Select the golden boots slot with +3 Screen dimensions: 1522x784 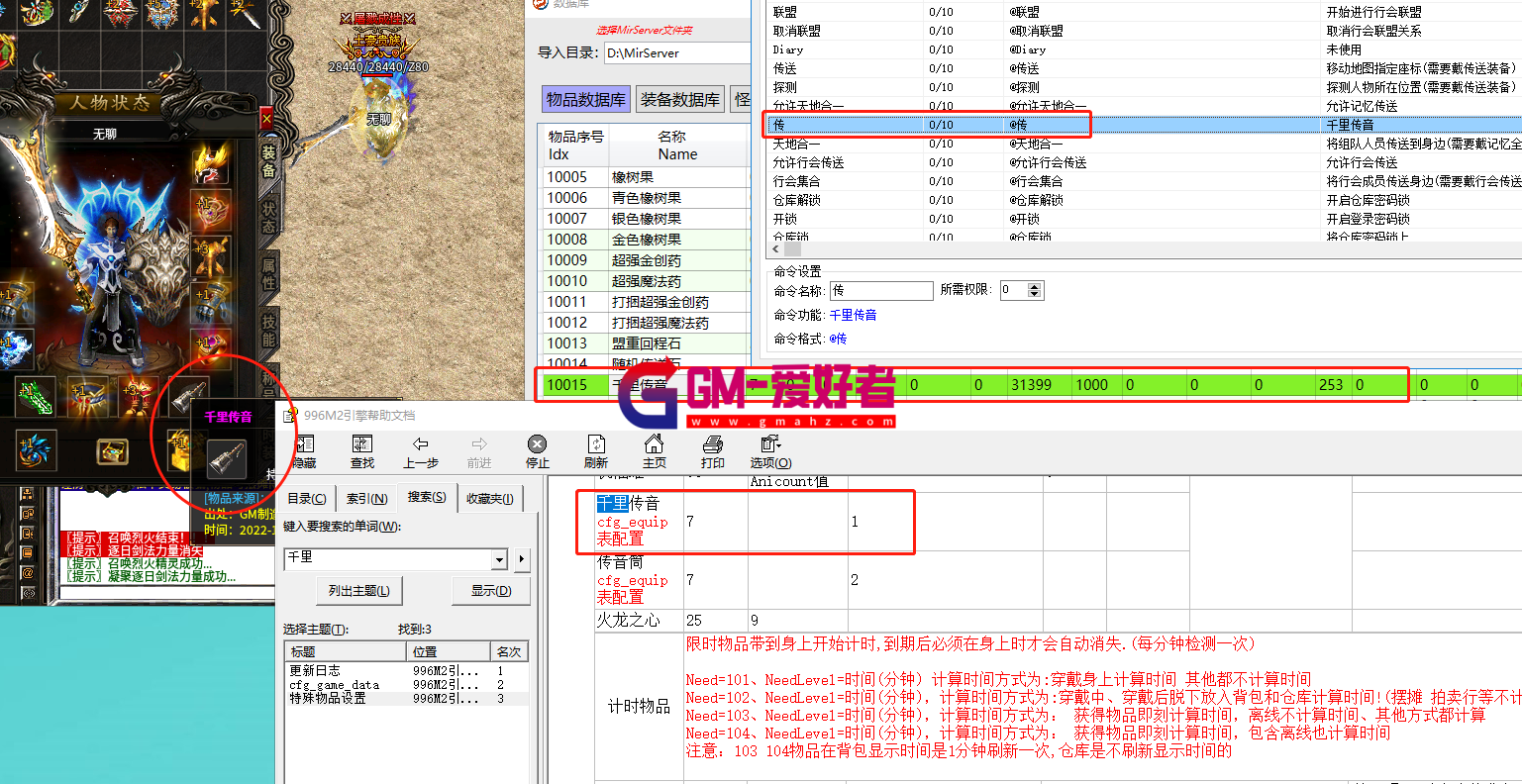coord(137,396)
